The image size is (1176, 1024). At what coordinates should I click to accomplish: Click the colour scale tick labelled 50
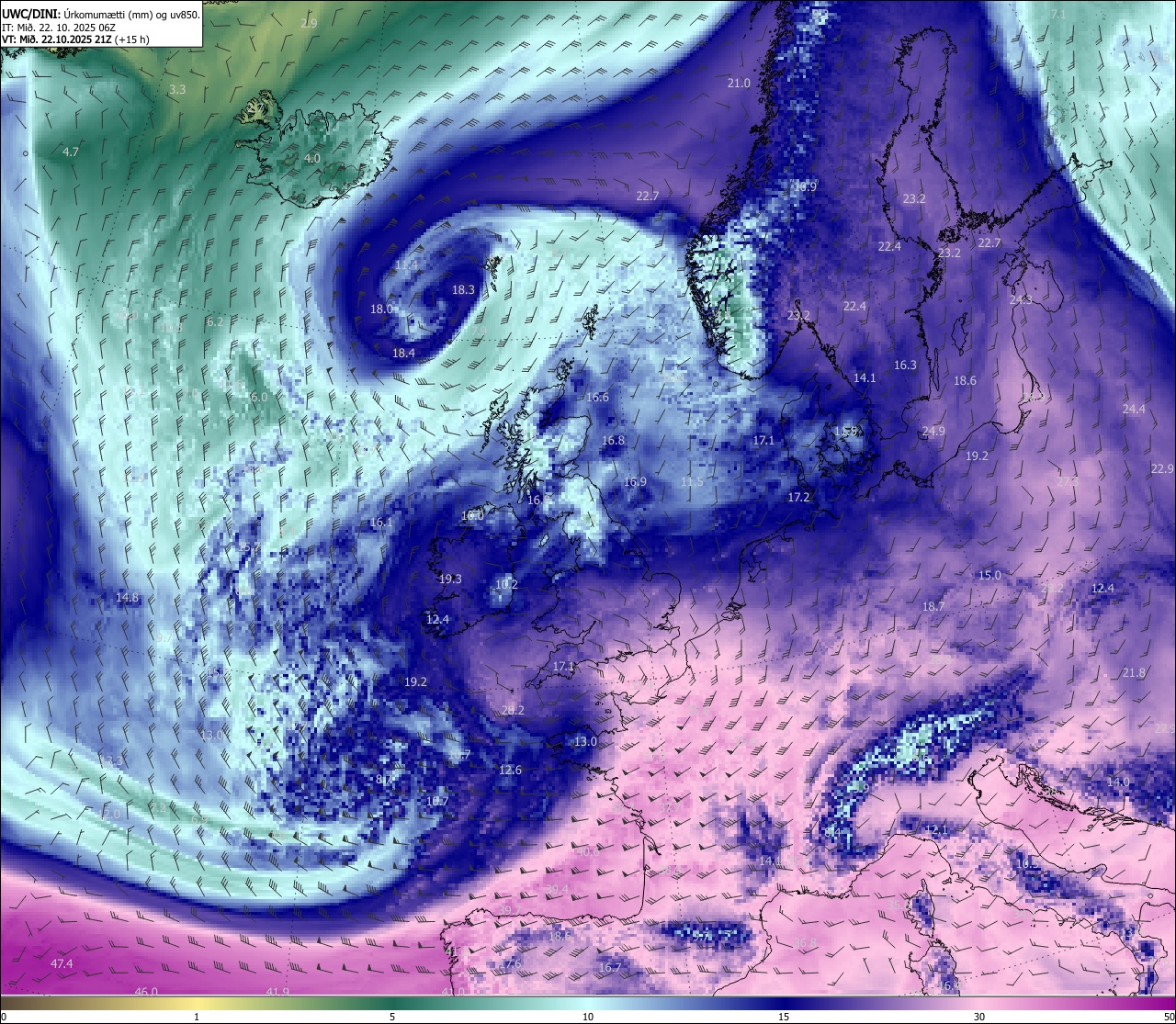(1169, 1017)
